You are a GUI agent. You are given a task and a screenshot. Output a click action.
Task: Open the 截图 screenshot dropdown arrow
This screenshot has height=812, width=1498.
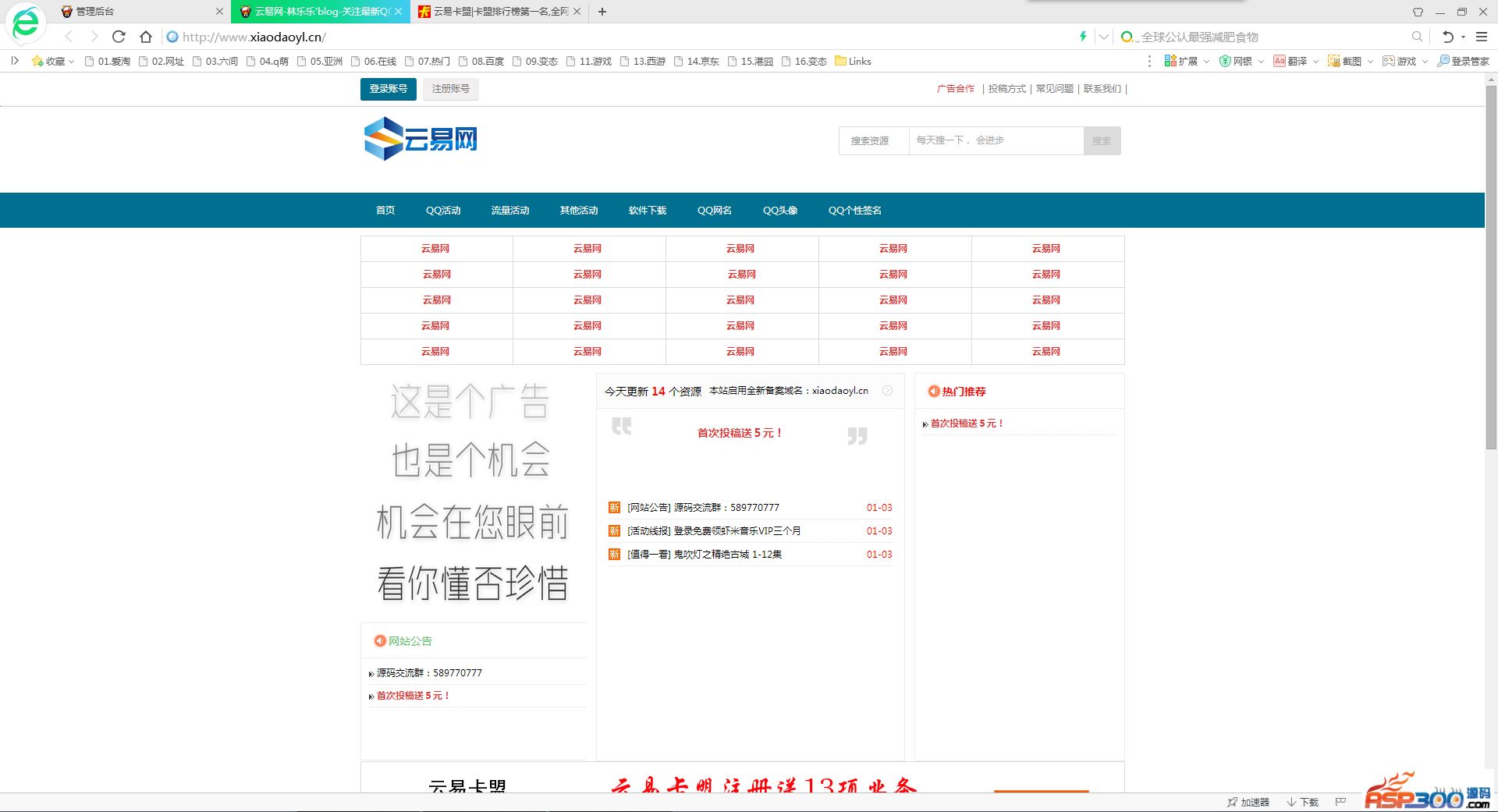[x=1370, y=62]
